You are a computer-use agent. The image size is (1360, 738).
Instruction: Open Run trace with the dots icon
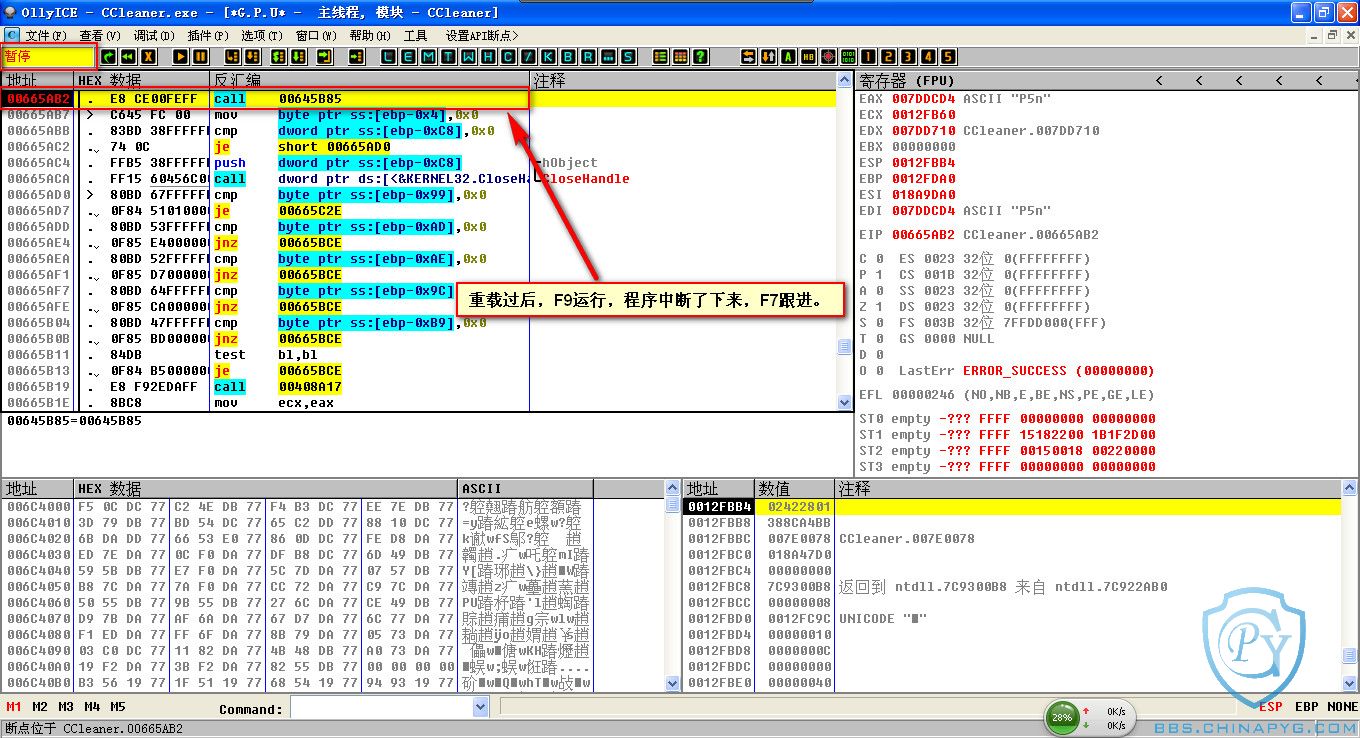click(x=608, y=57)
